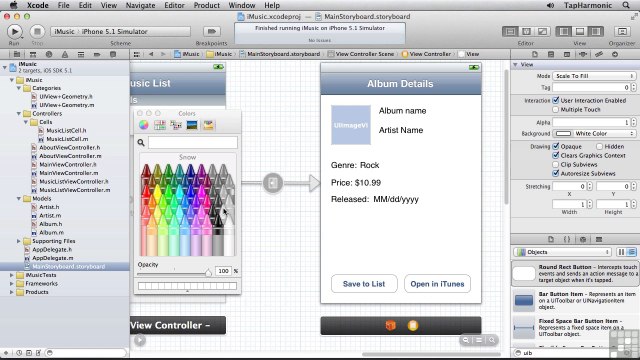This screenshot has width=640, height=360.
Task: Open the File menu
Action: [x=63, y=5]
